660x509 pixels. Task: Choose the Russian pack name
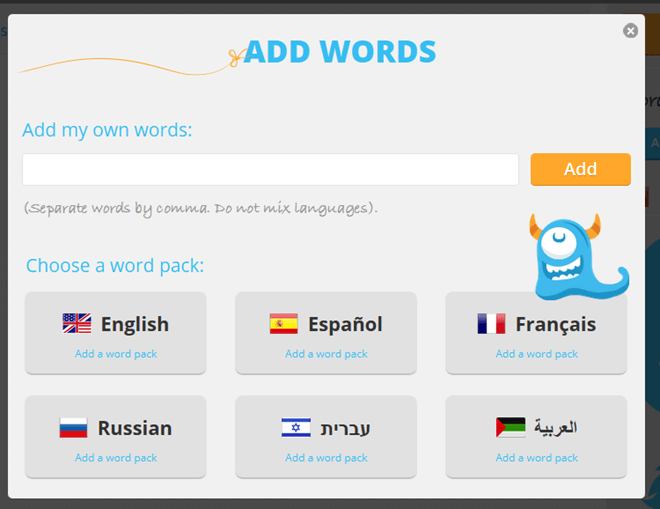[135, 428]
